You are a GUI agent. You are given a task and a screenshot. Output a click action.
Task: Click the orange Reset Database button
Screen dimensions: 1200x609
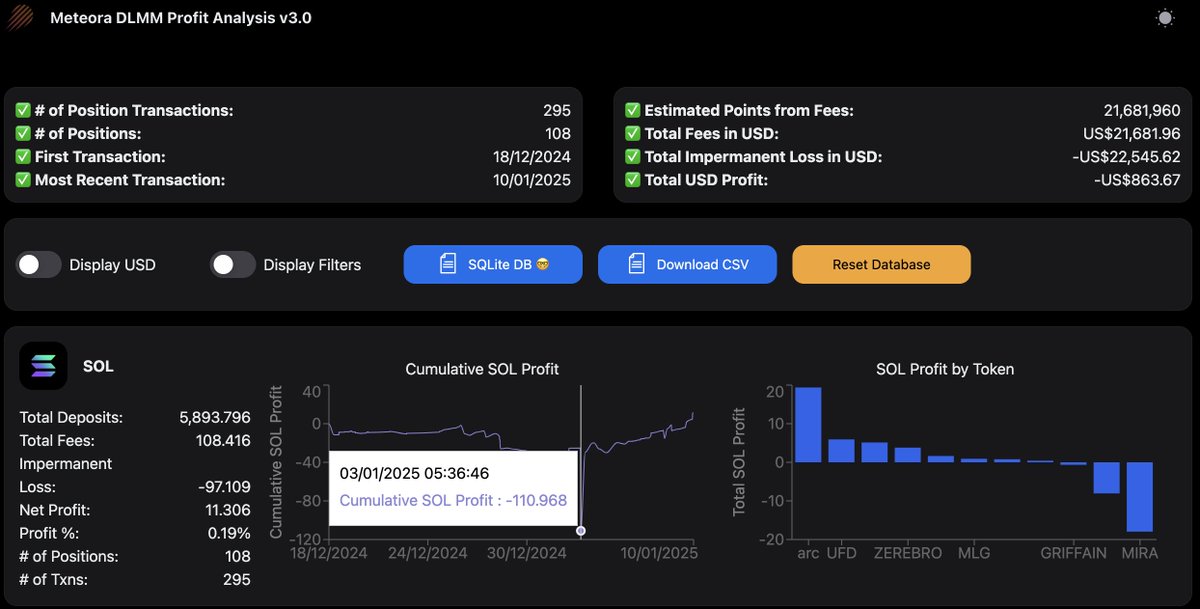[x=881, y=265]
